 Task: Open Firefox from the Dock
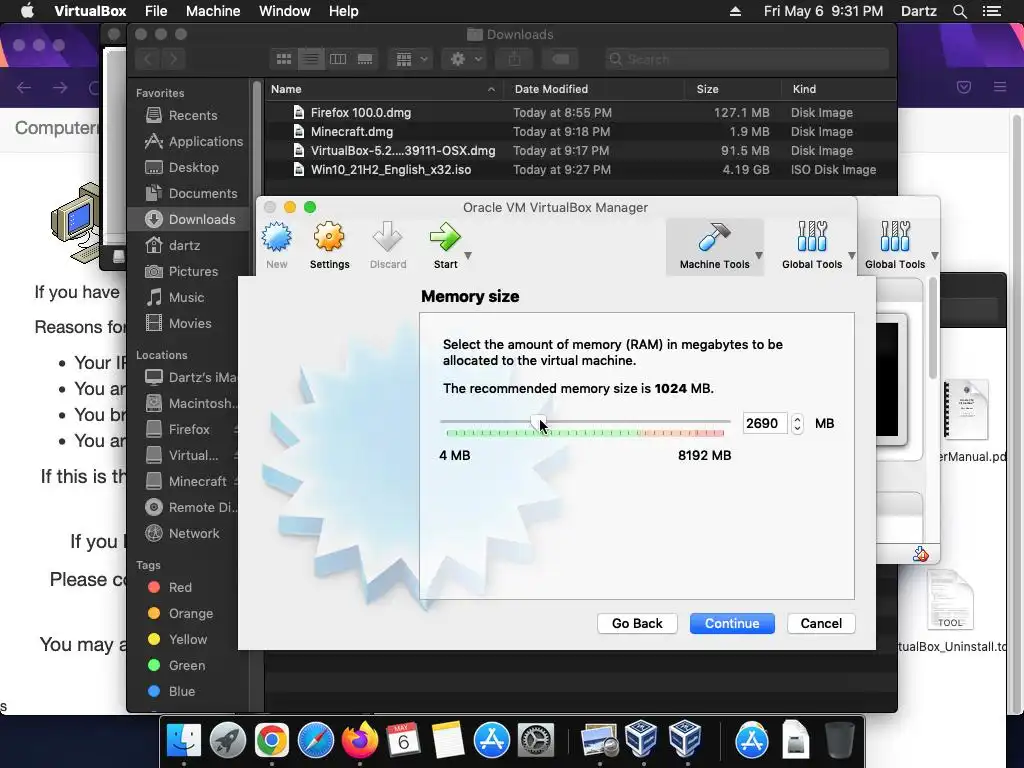point(360,740)
